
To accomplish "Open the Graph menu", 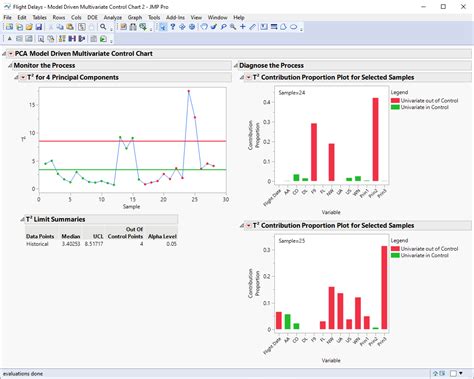I will (135, 17).
